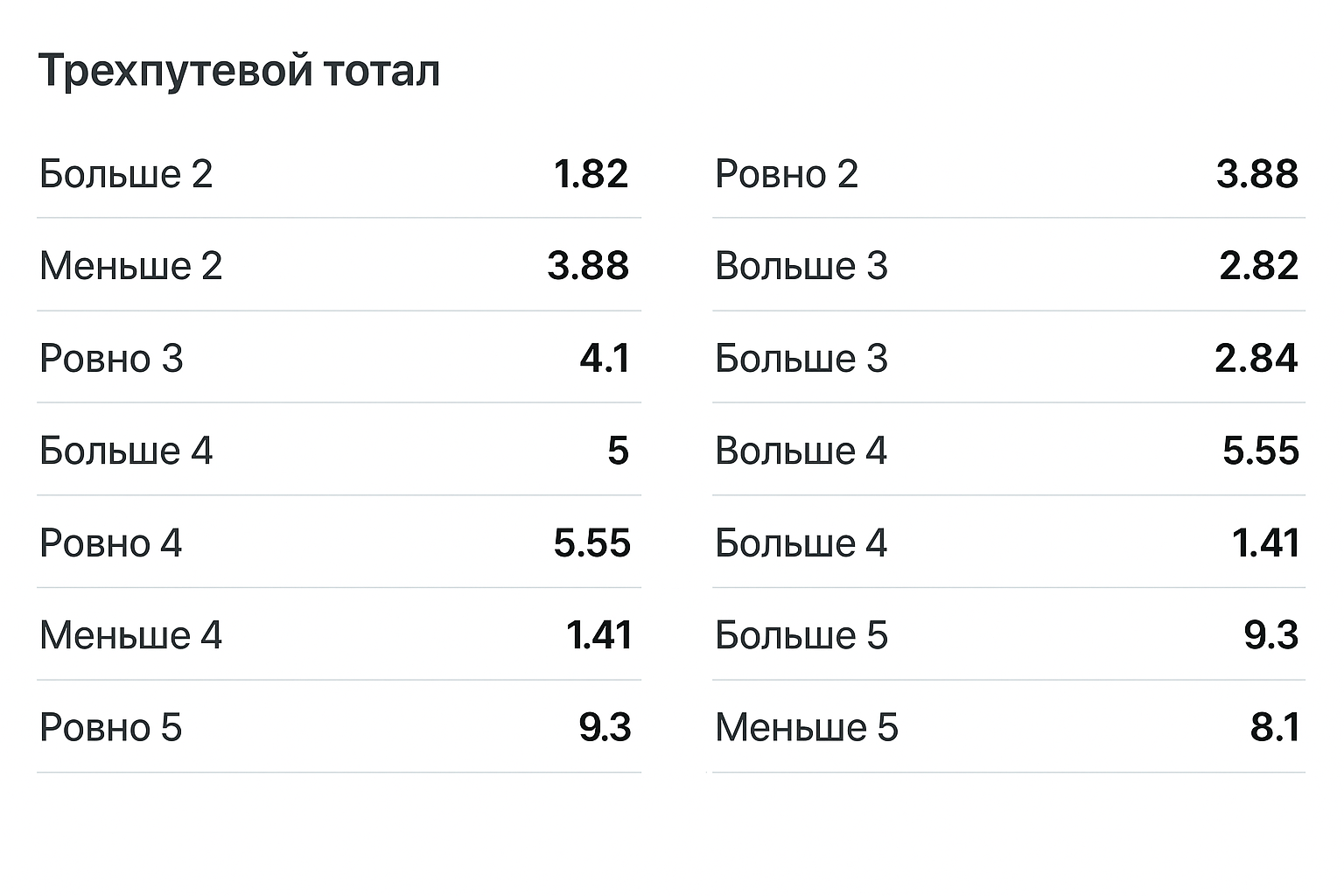Viewport: 1344px width, 896px height.
Task: Click 1.41 odds for Меньше 4
Action: [x=598, y=635]
